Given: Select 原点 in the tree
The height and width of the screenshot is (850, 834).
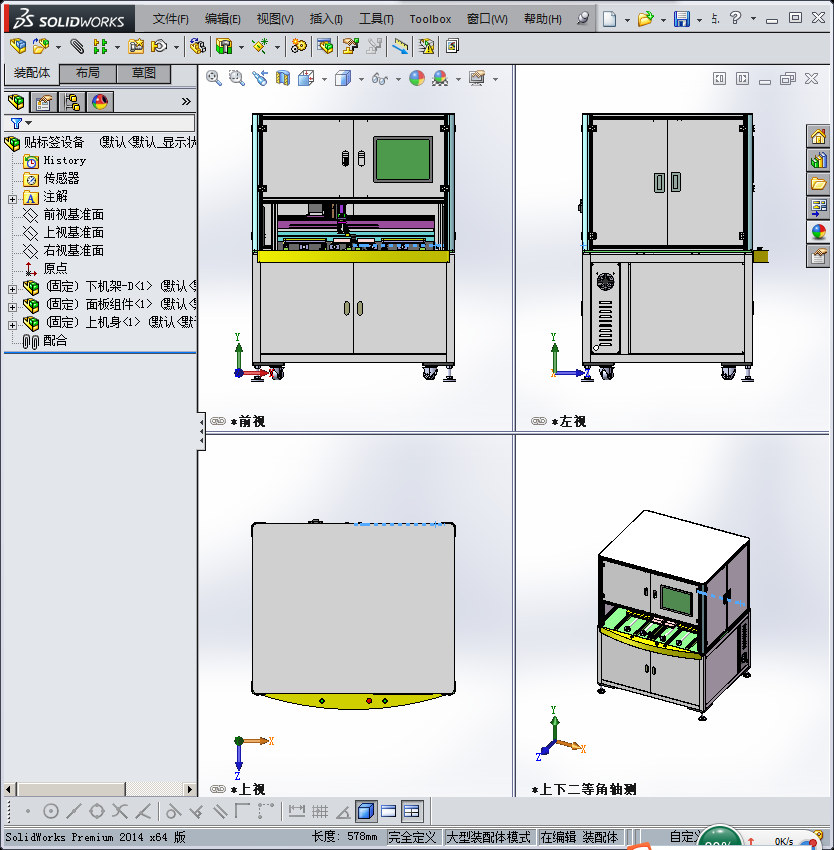Looking at the screenshot, I should point(55,268).
